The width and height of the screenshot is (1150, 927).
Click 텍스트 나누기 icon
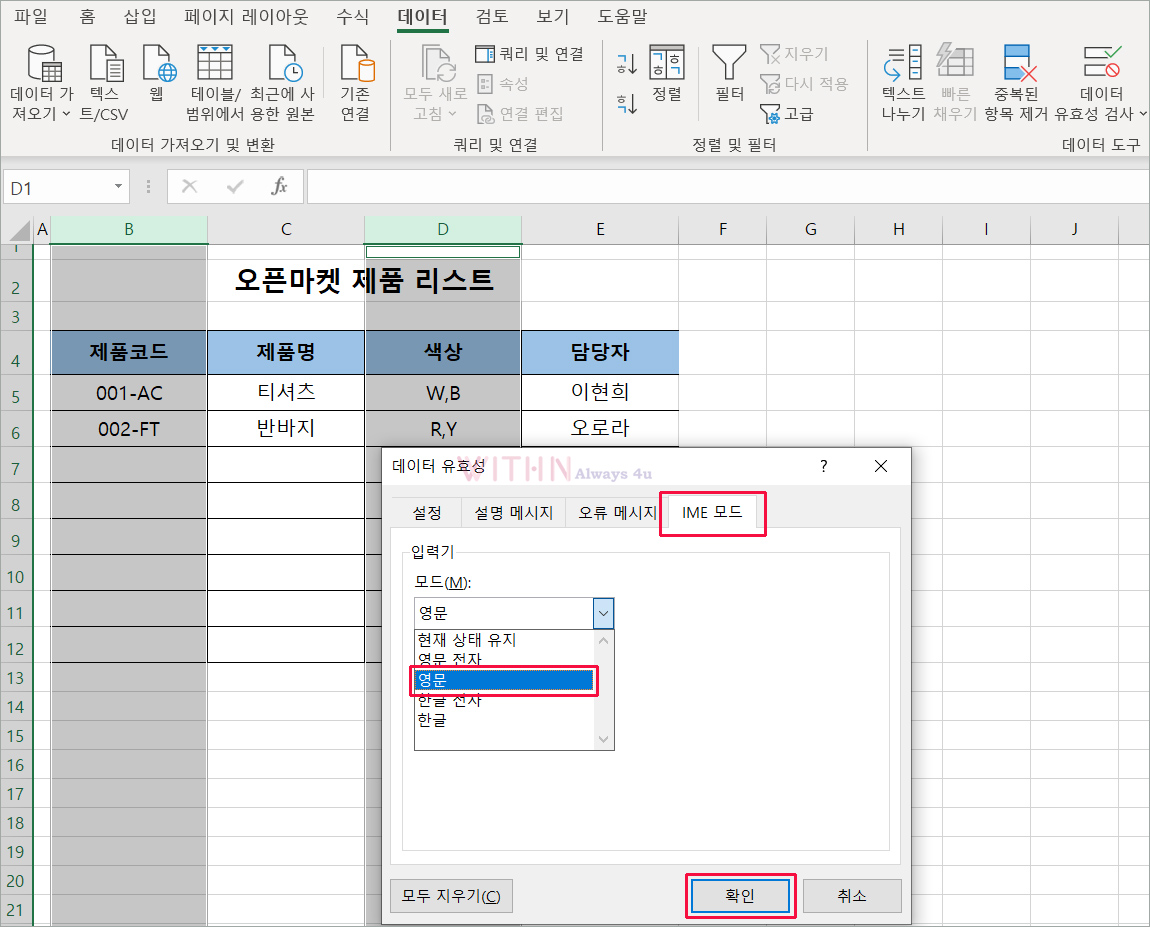tap(902, 63)
